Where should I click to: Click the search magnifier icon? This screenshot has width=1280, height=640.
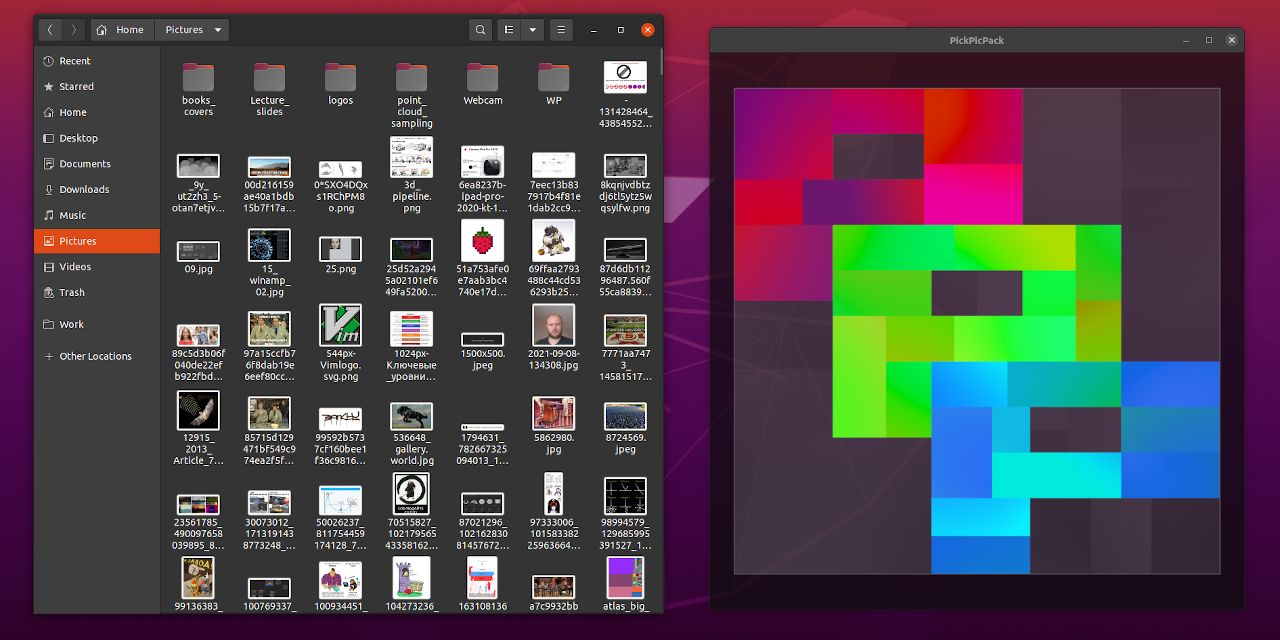click(481, 30)
